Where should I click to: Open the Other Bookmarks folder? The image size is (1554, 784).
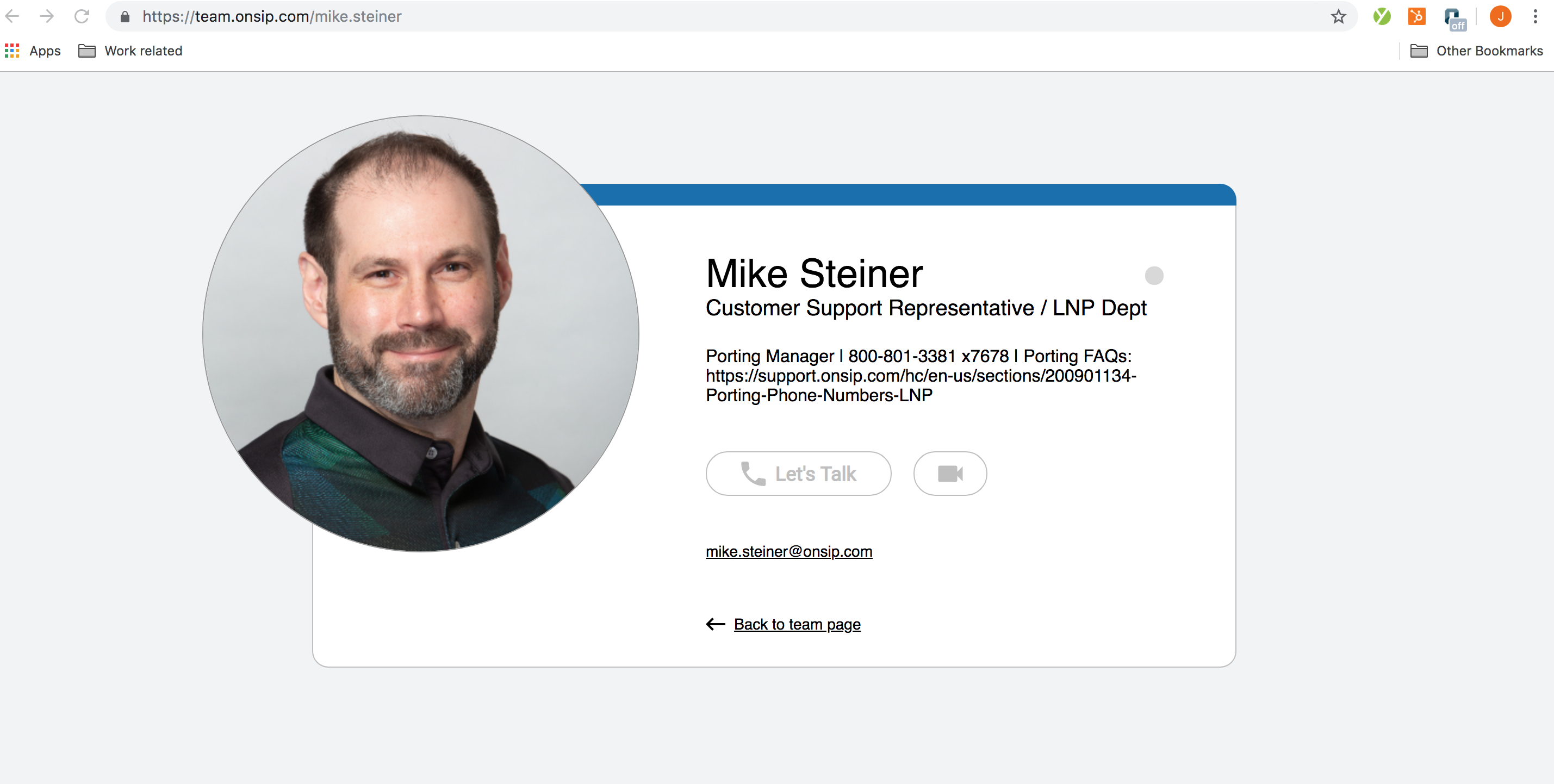tap(1476, 51)
